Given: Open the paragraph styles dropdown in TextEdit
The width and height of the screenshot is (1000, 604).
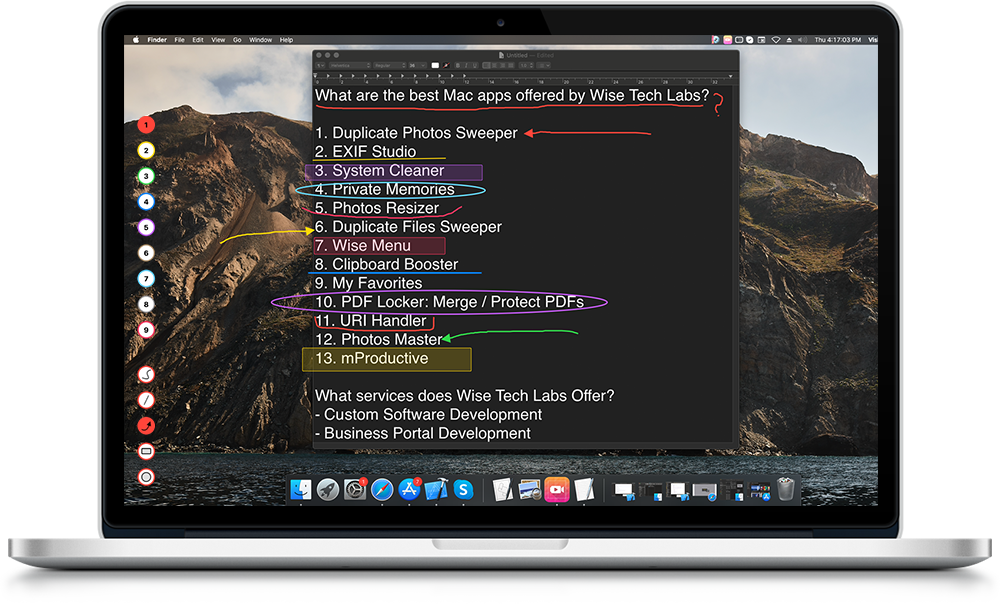Looking at the screenshot, I should point(320,65).
